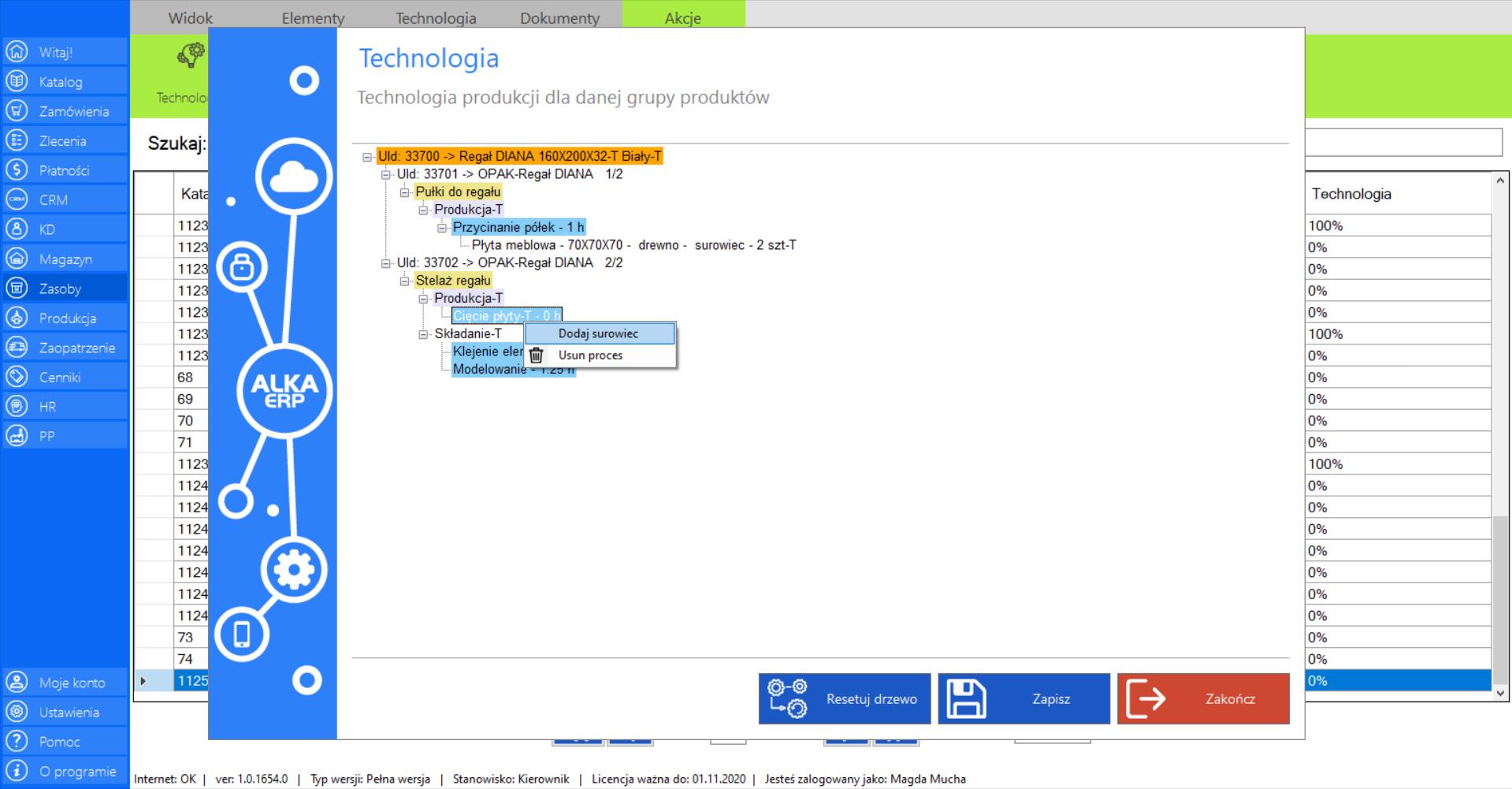Open Cenniki price tag icon
This screenshot has width=1512, height=789.
click(x=17, y=377)
